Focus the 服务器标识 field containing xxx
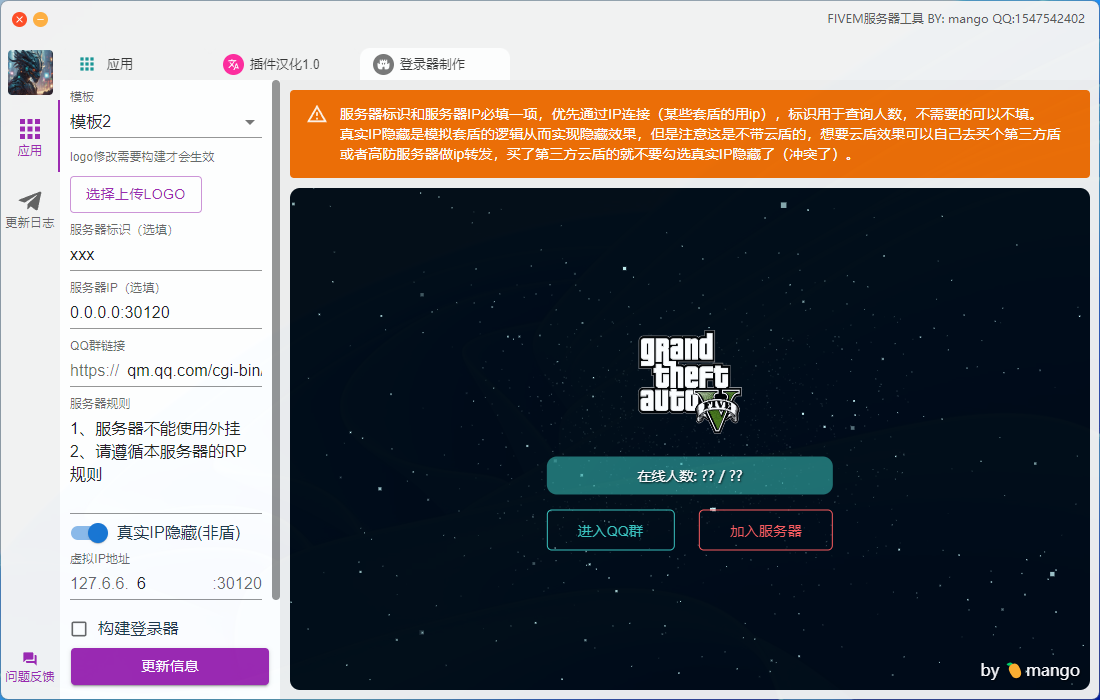The image size is (1100, 700). [x=166, y=255]
